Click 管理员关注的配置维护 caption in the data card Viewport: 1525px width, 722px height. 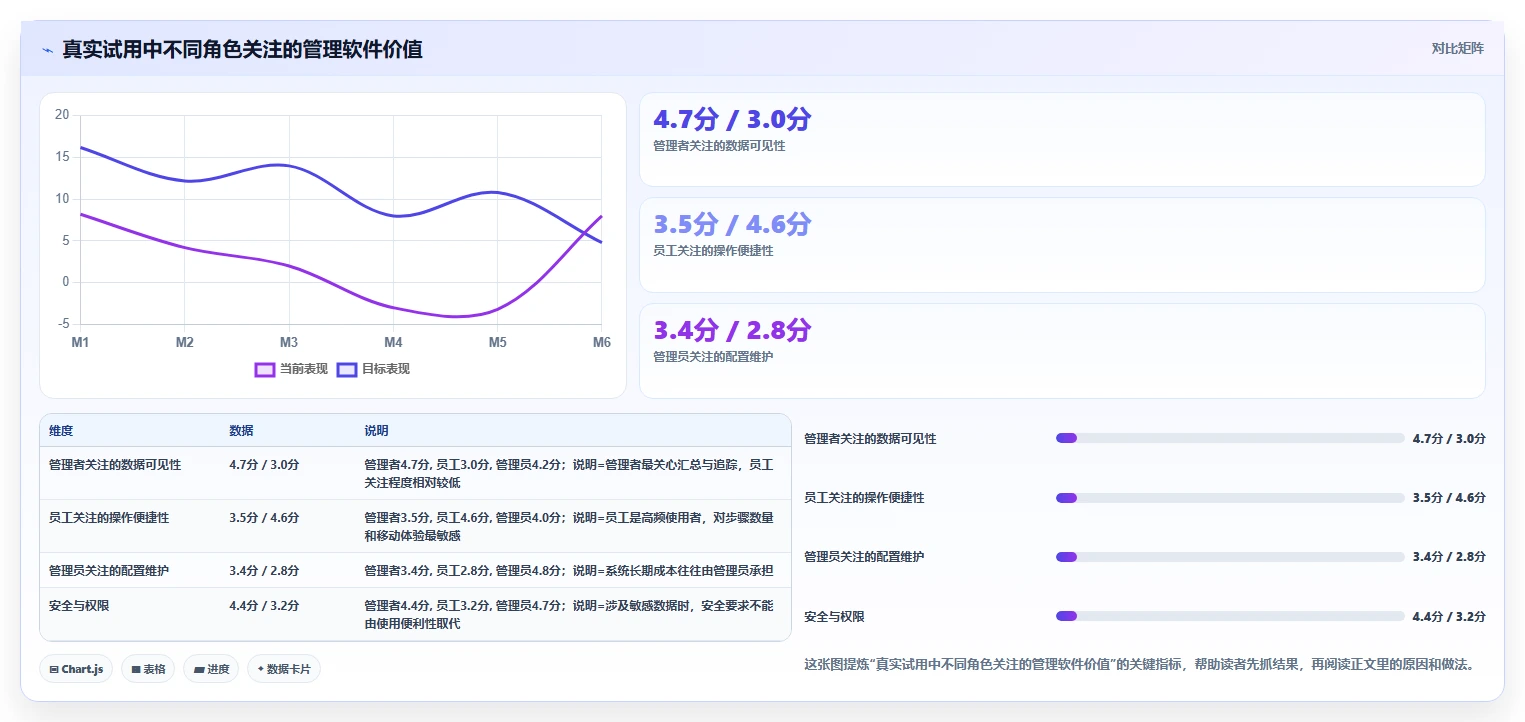(713, 356)
